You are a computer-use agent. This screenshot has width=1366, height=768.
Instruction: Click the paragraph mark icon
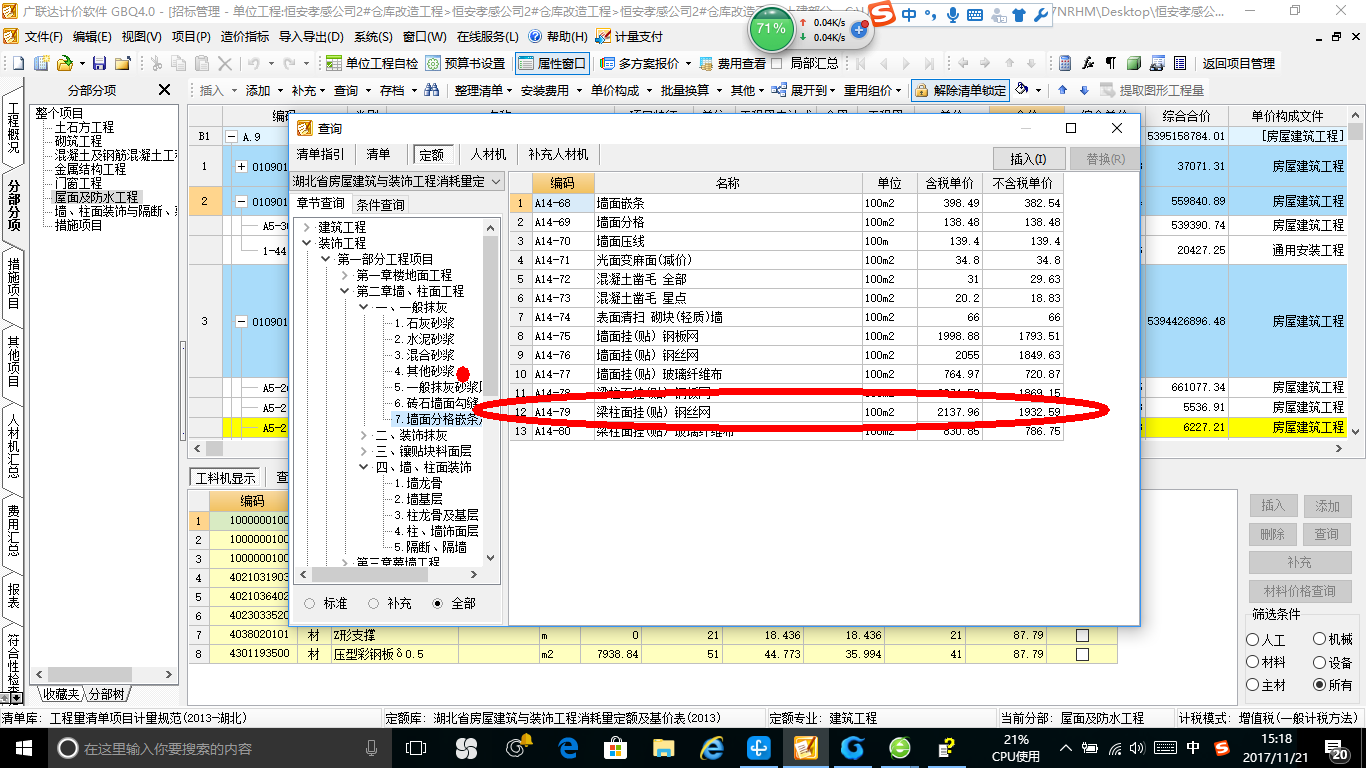point(1110,63)
